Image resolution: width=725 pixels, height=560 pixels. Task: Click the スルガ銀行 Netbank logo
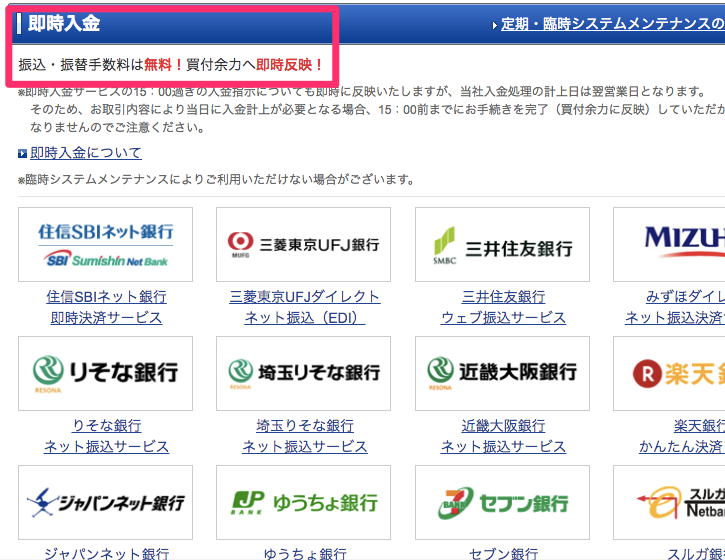669,502
